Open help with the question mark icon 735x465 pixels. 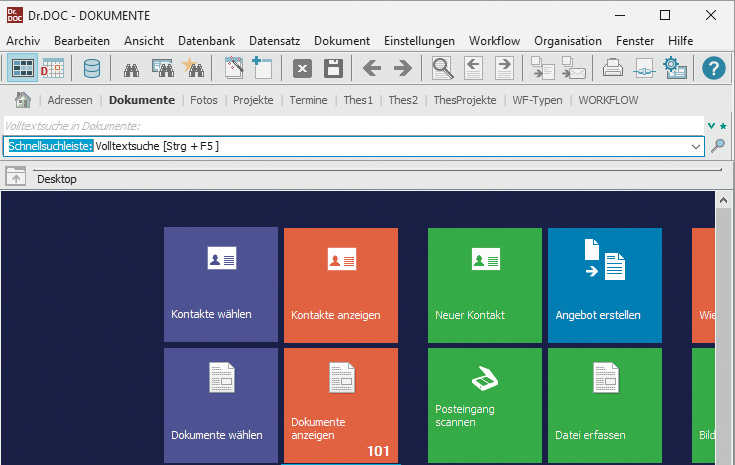713,68
